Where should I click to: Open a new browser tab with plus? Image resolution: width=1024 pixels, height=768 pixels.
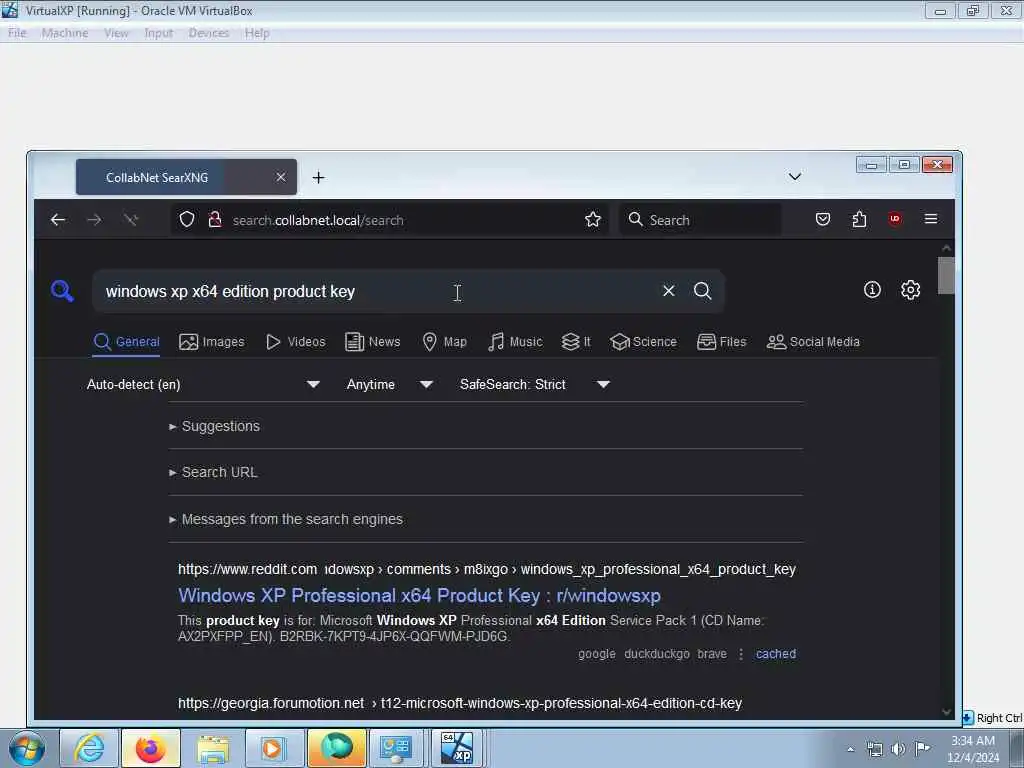click(318, 178)
